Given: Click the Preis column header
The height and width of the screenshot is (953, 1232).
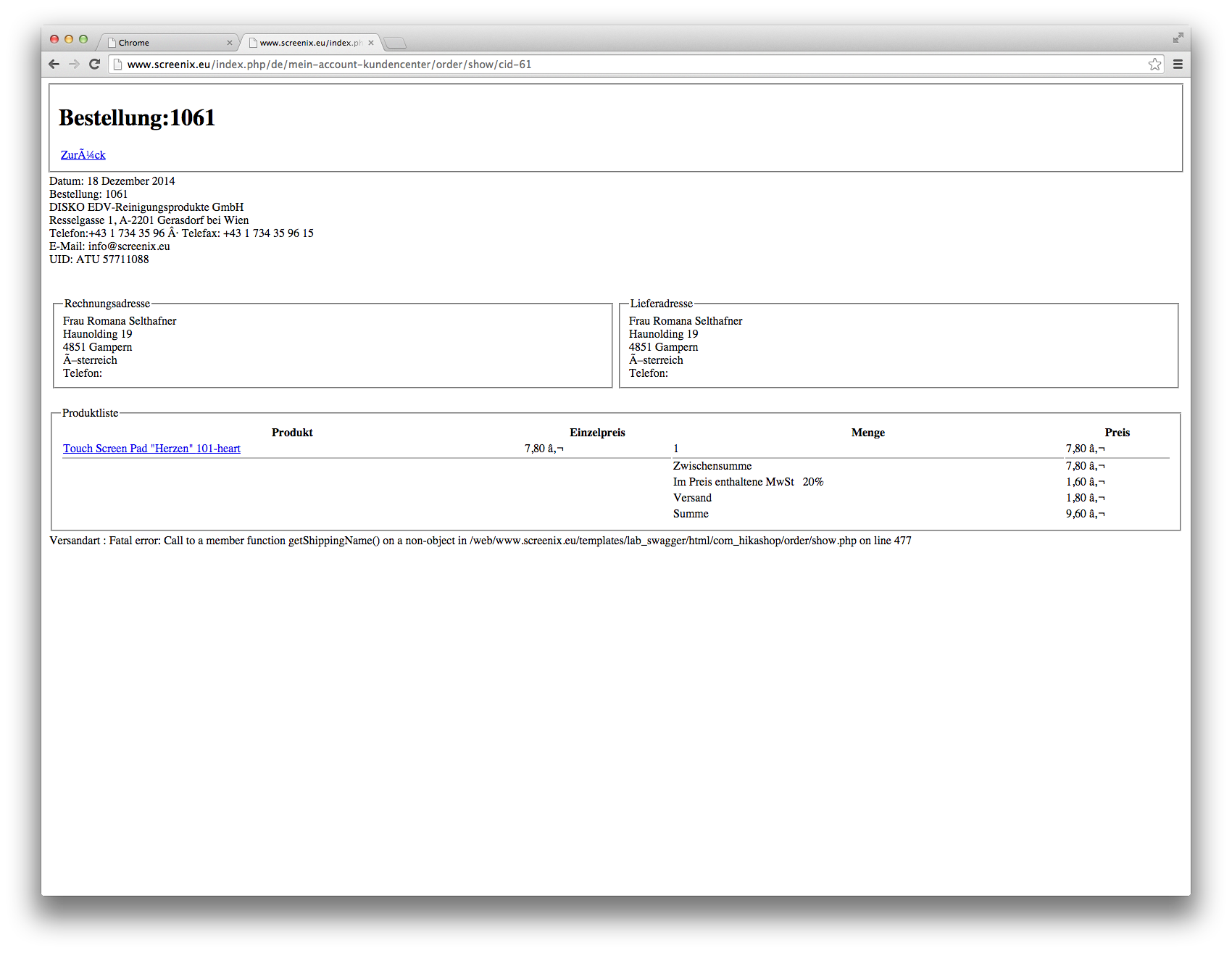Looking at the screenshot, I should coord(1117,433).
